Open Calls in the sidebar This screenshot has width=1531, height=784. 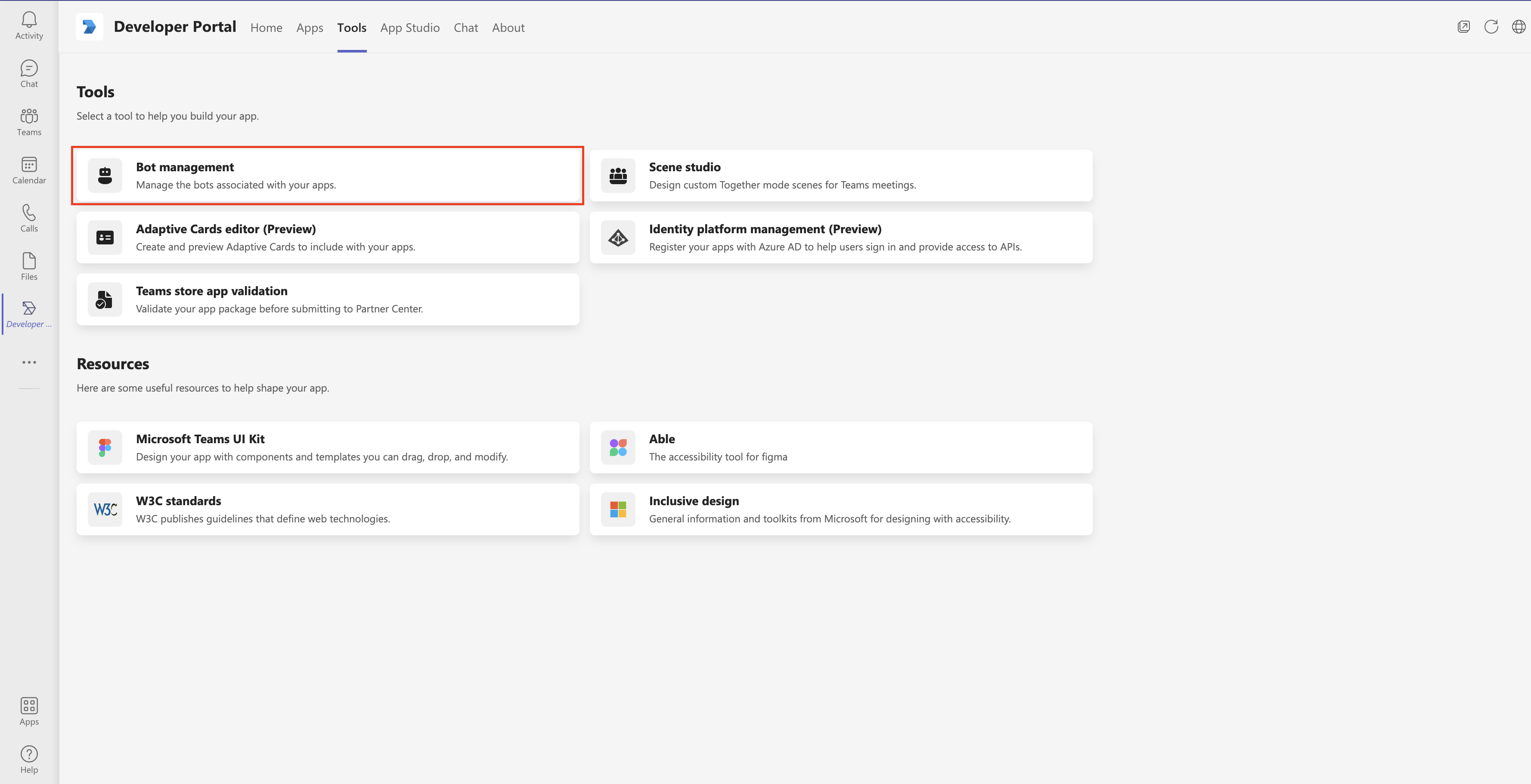(x=28, y=218)
